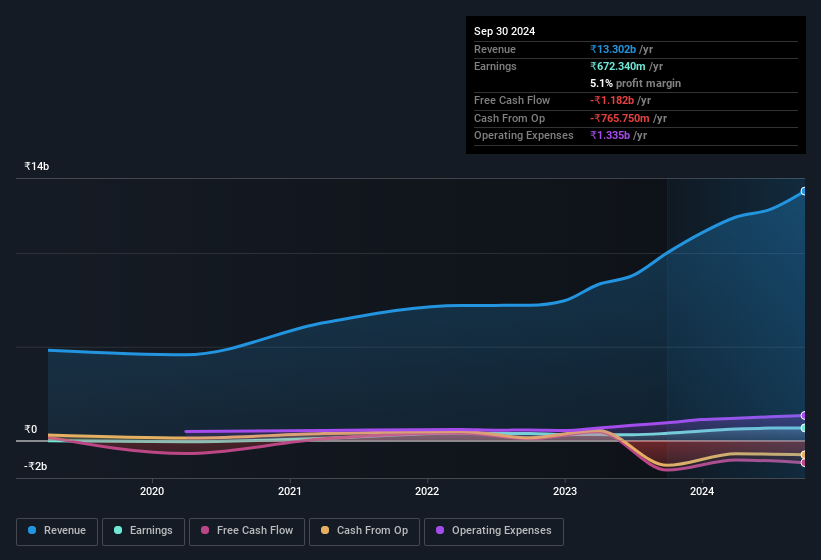This screenshot has width=821, height=560.
Task: Click the ₹0 y-axis label
Action: (x=31, y=430)
